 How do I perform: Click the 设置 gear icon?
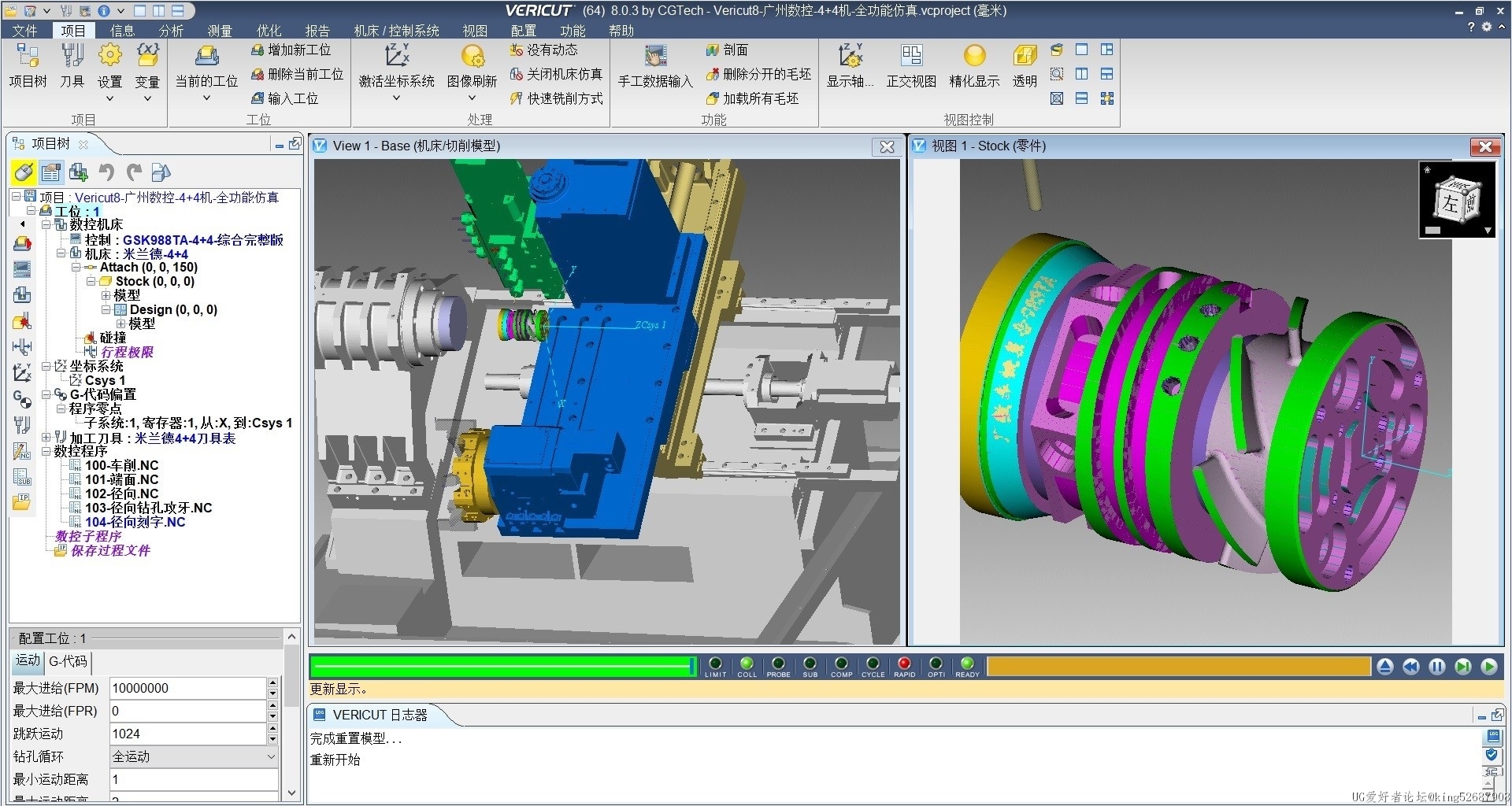point(109,65)
